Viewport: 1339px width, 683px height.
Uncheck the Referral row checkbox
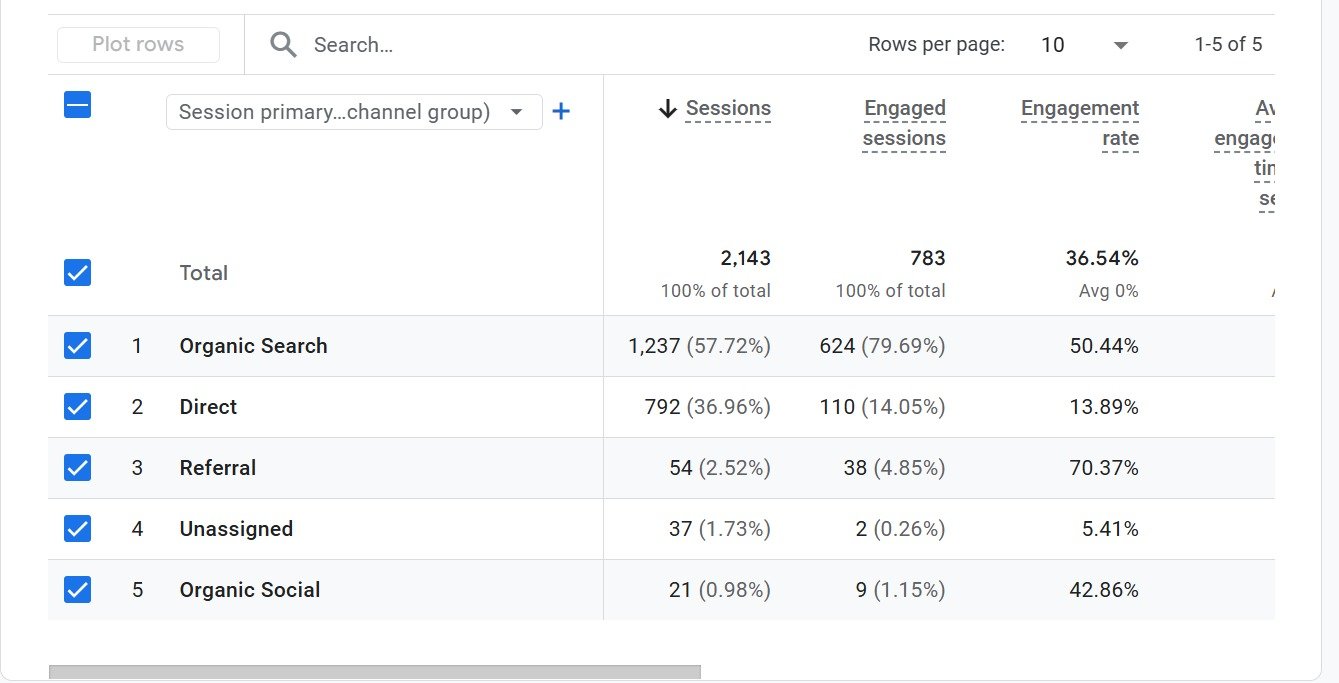pyautogui.click(x=77, y=468)
